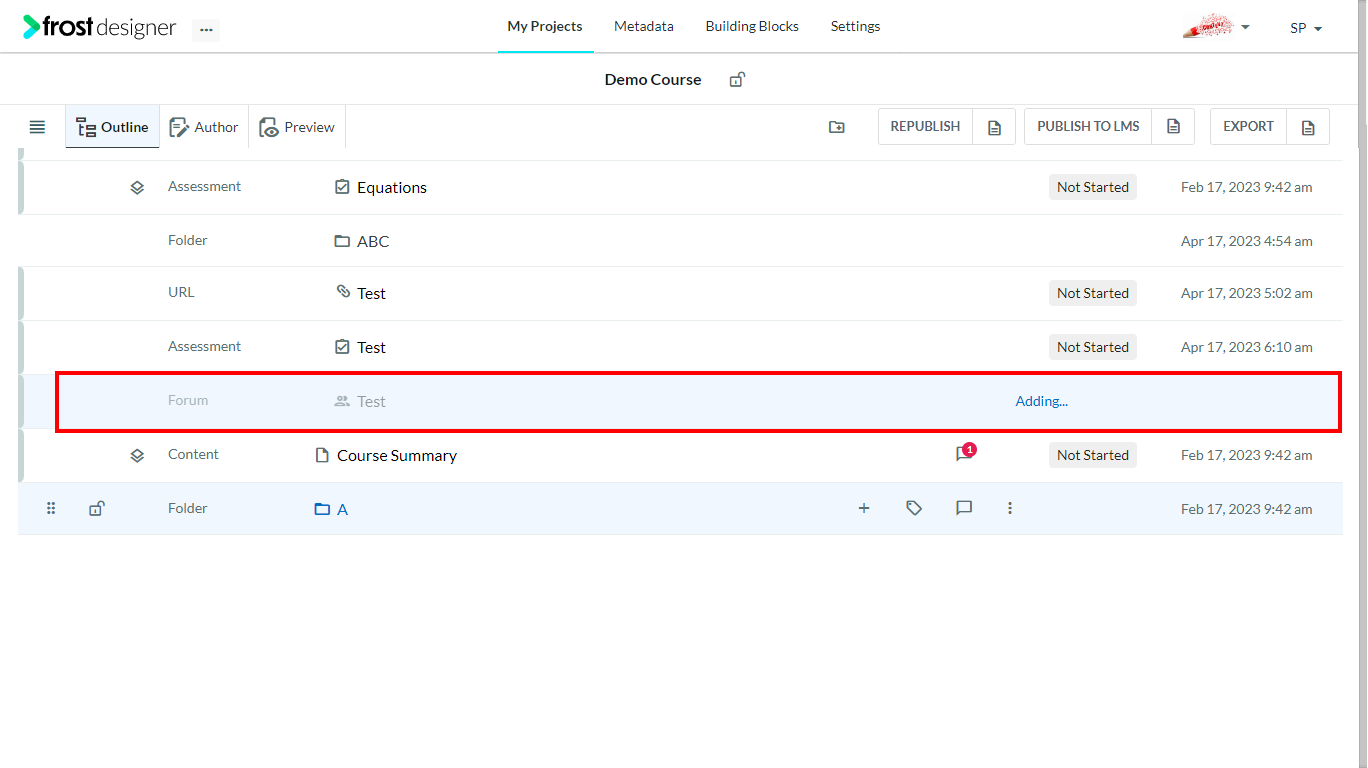Click the EXPORT button
This screenshot has width=1368, height=768.
[x=1248, y=126]
